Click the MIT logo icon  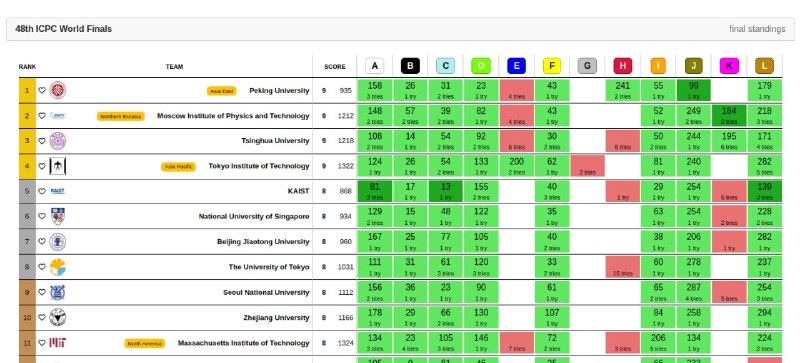pos(58,343)
